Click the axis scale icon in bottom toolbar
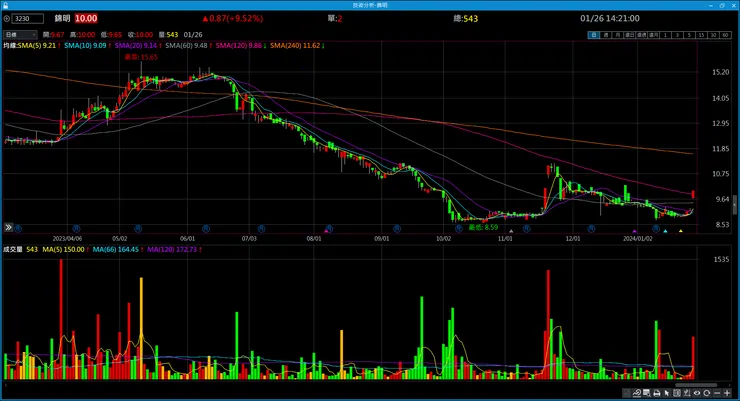This screenshot has width=740, height=401. (x=687, y=393)
